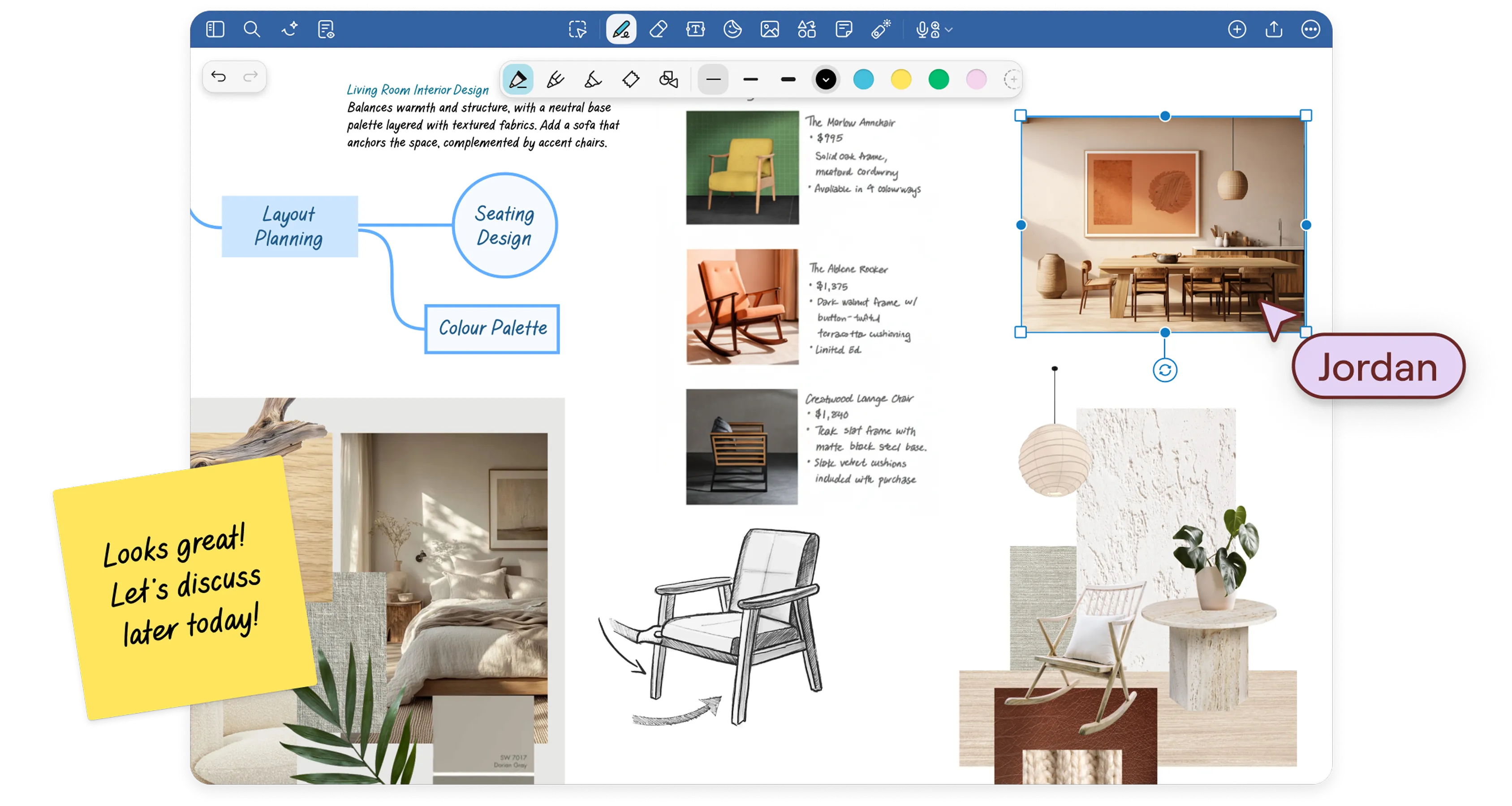Select the thinnest stroke width
The image size is (1512, 806).
click(713, 79)
